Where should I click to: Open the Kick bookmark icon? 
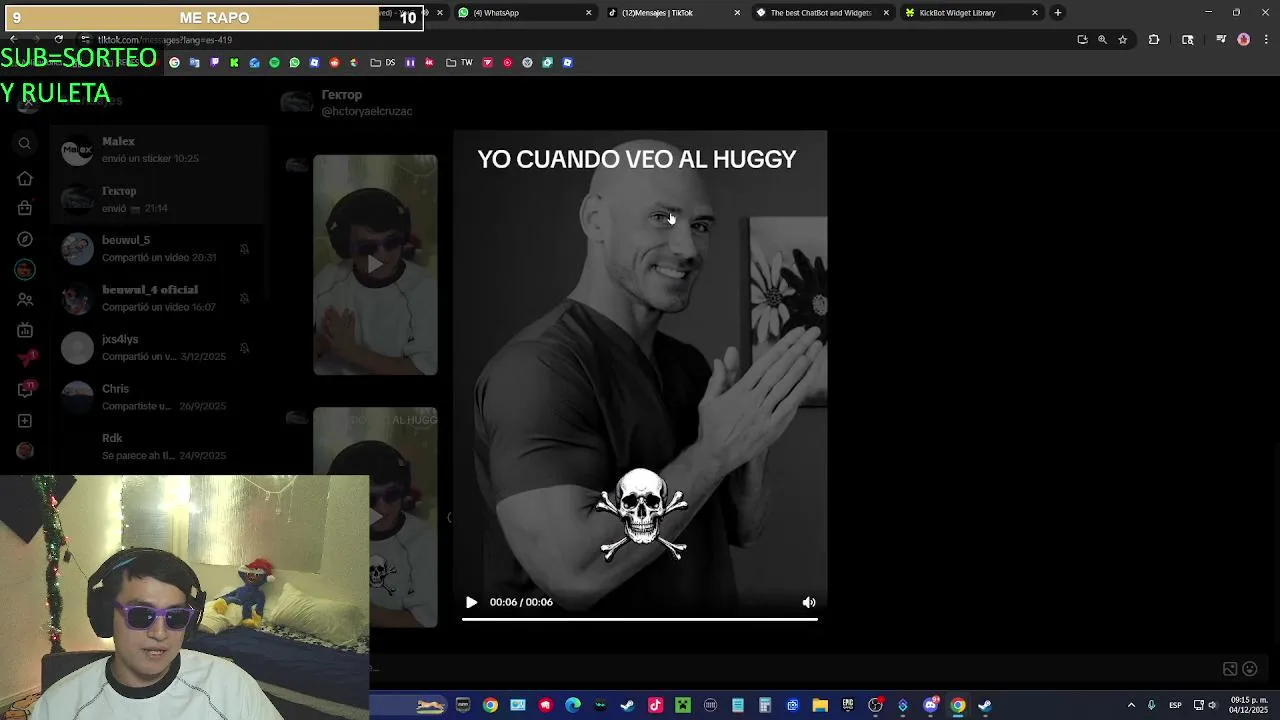pyautogui.click(x=234, y=62)
